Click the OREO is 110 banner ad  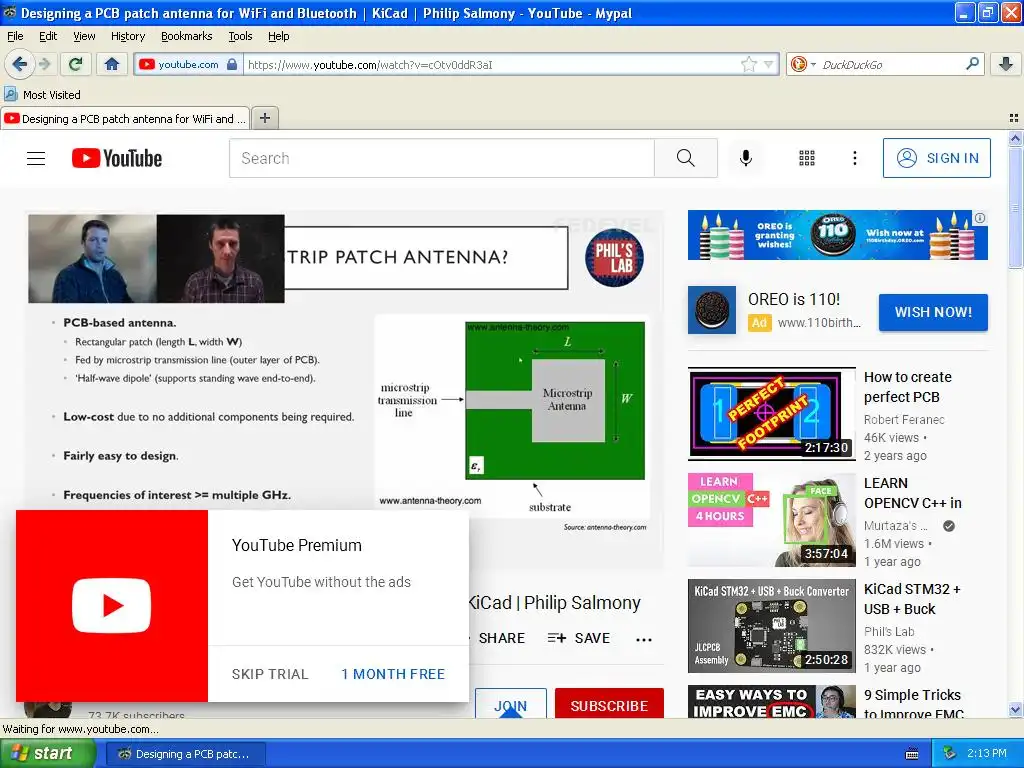pyautogui.click(x=837, y=235)
